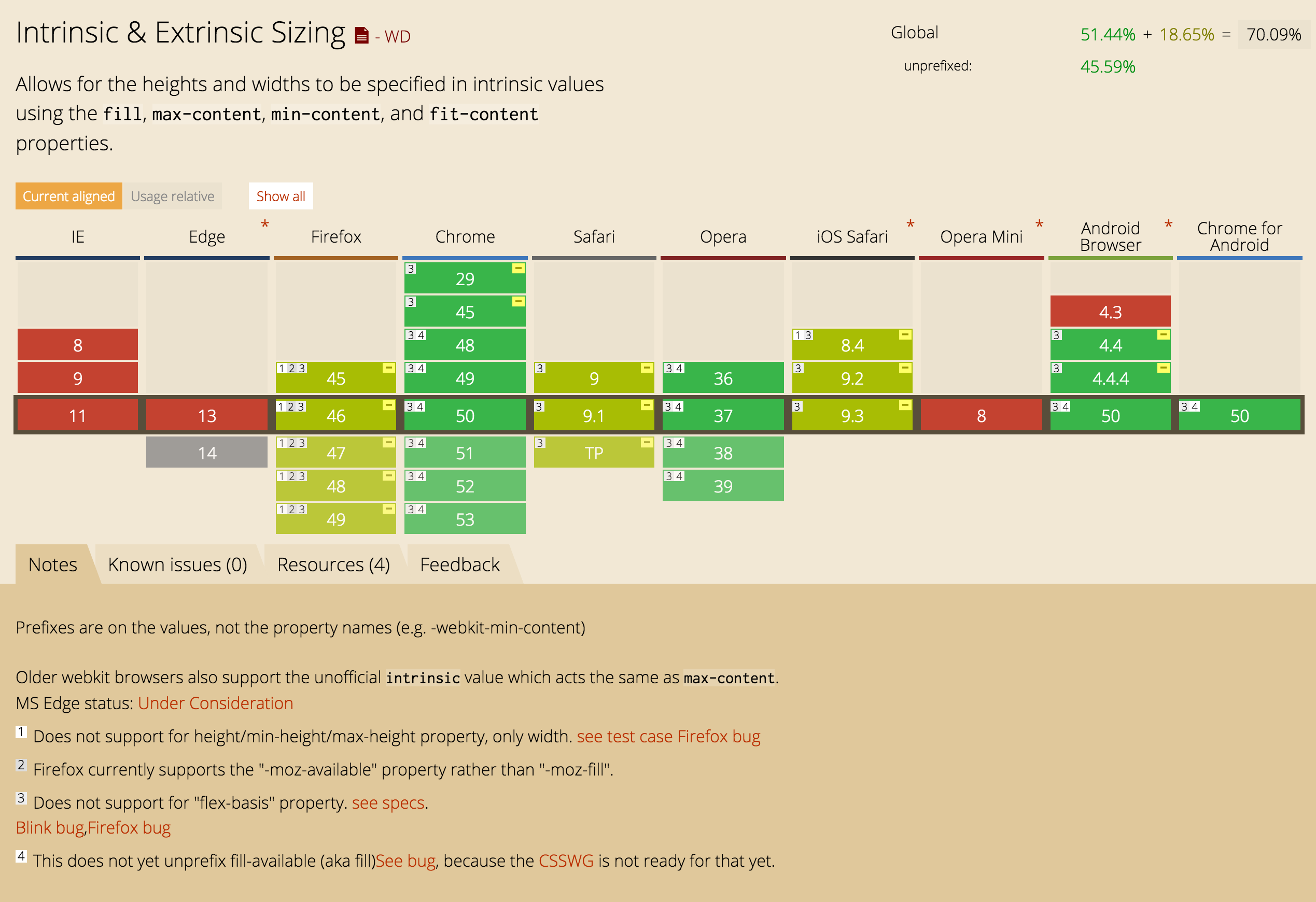Follow the Blink bug link

(49, 827)
